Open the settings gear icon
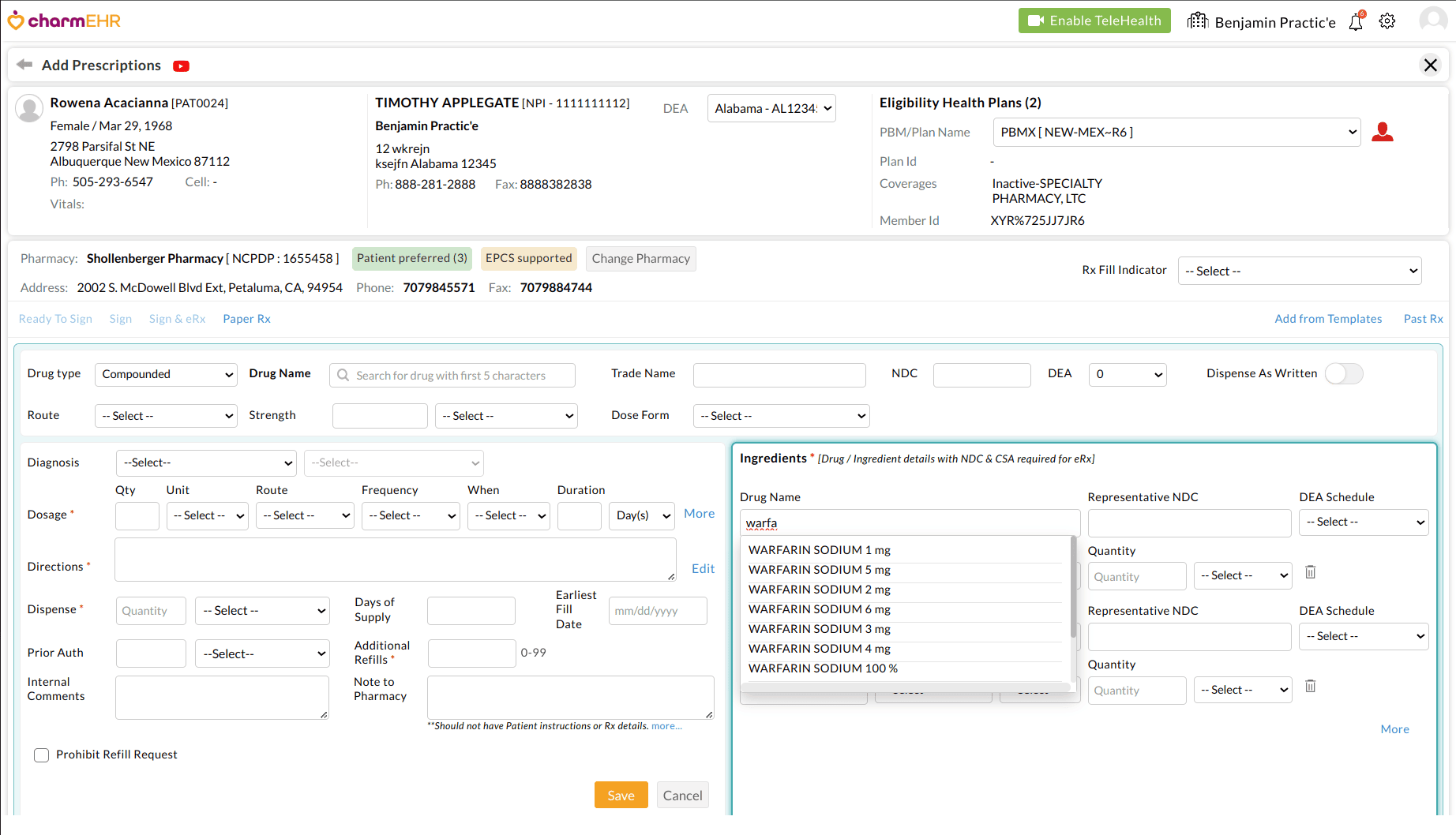This screenshot has width=1456, height=835. point(1387,21)
